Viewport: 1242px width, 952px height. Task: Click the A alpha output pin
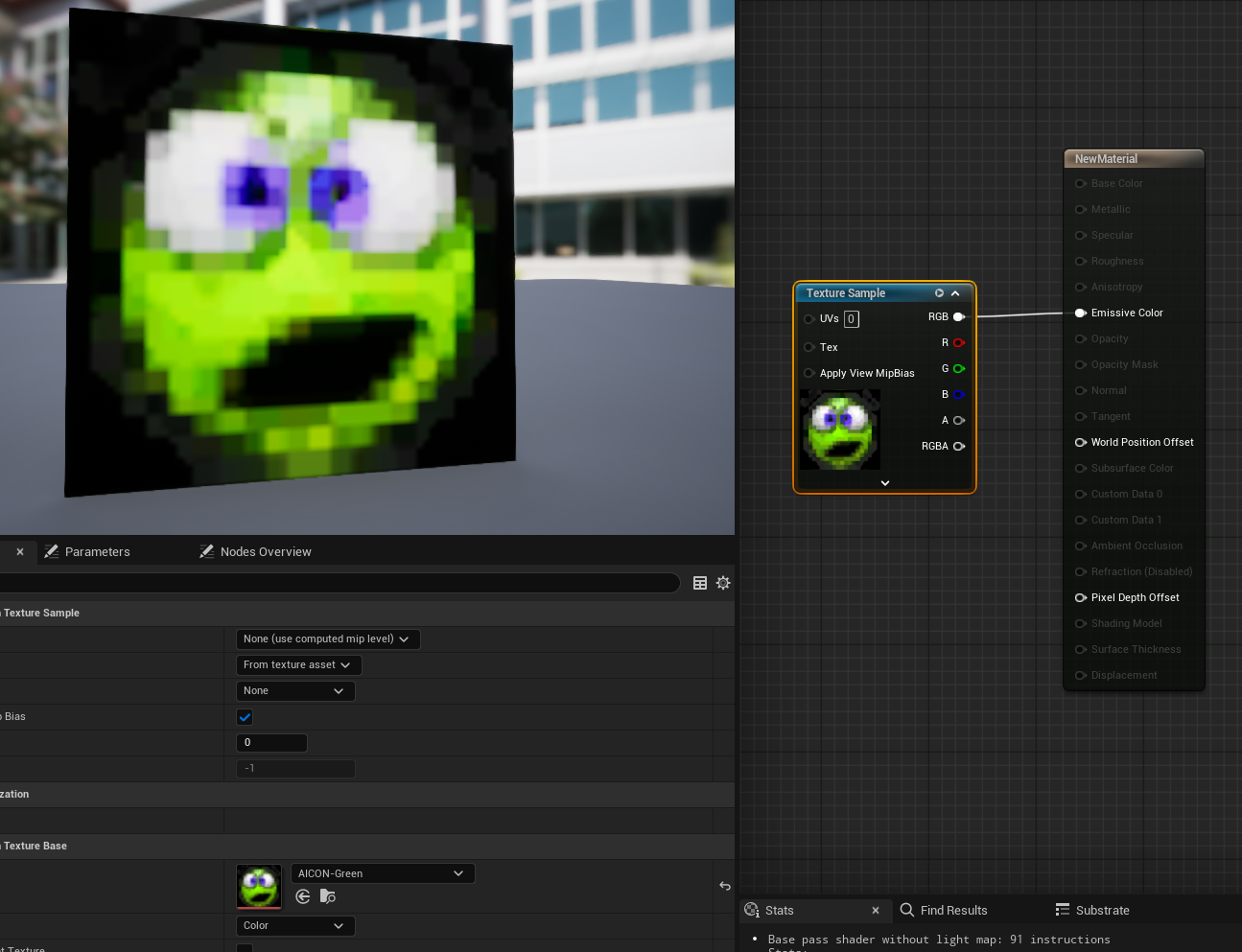958,421
